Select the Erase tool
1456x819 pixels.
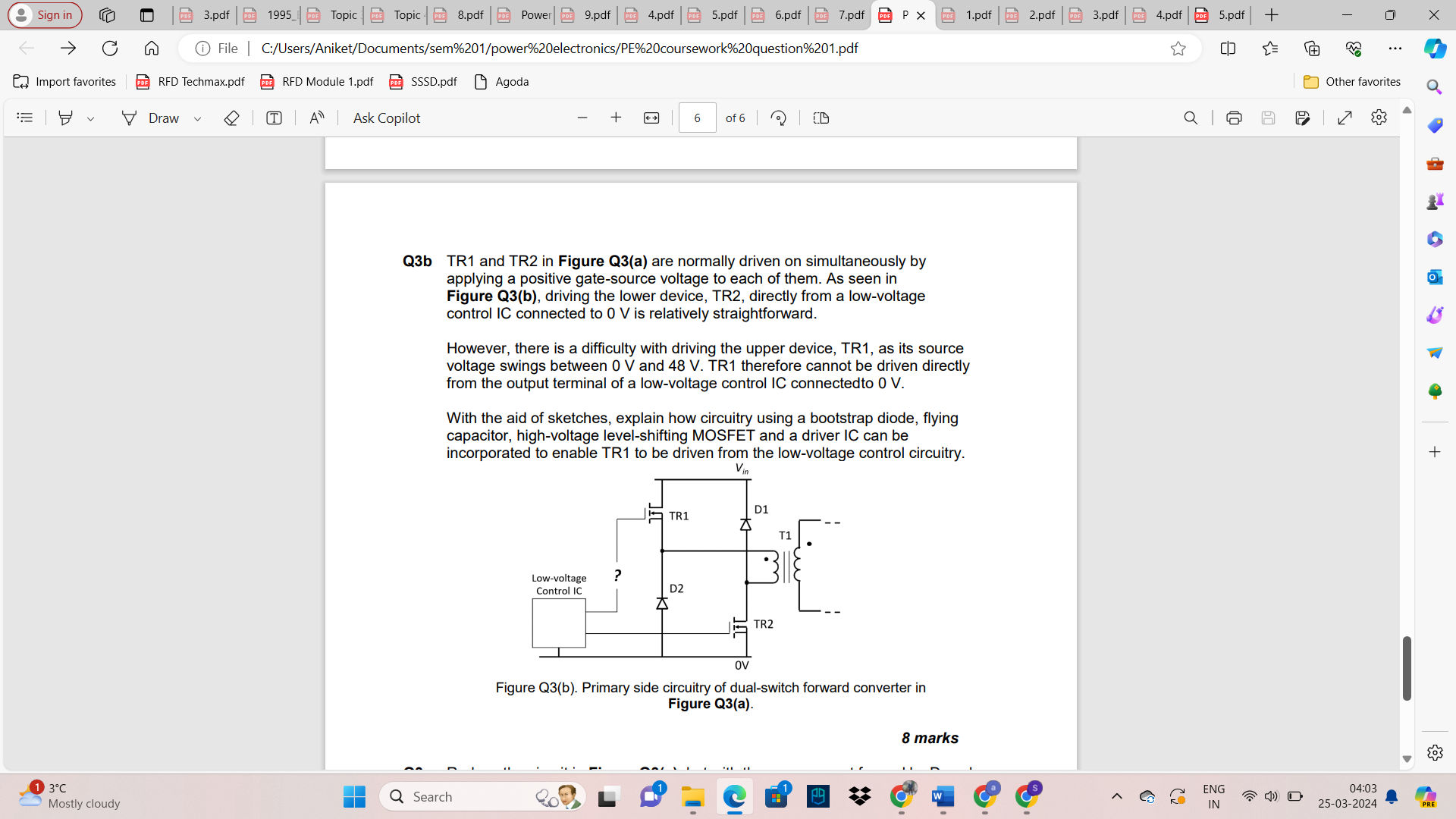click(231, 118)
